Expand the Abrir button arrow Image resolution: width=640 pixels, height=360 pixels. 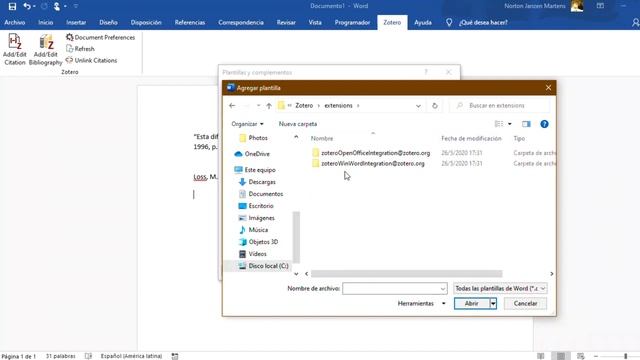tap(493, 303)
